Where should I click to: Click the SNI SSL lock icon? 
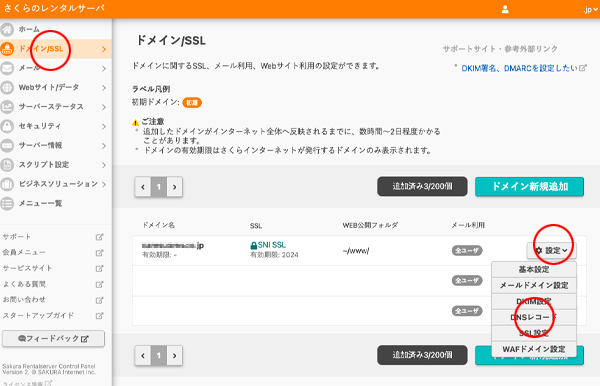tap(253, 245)
